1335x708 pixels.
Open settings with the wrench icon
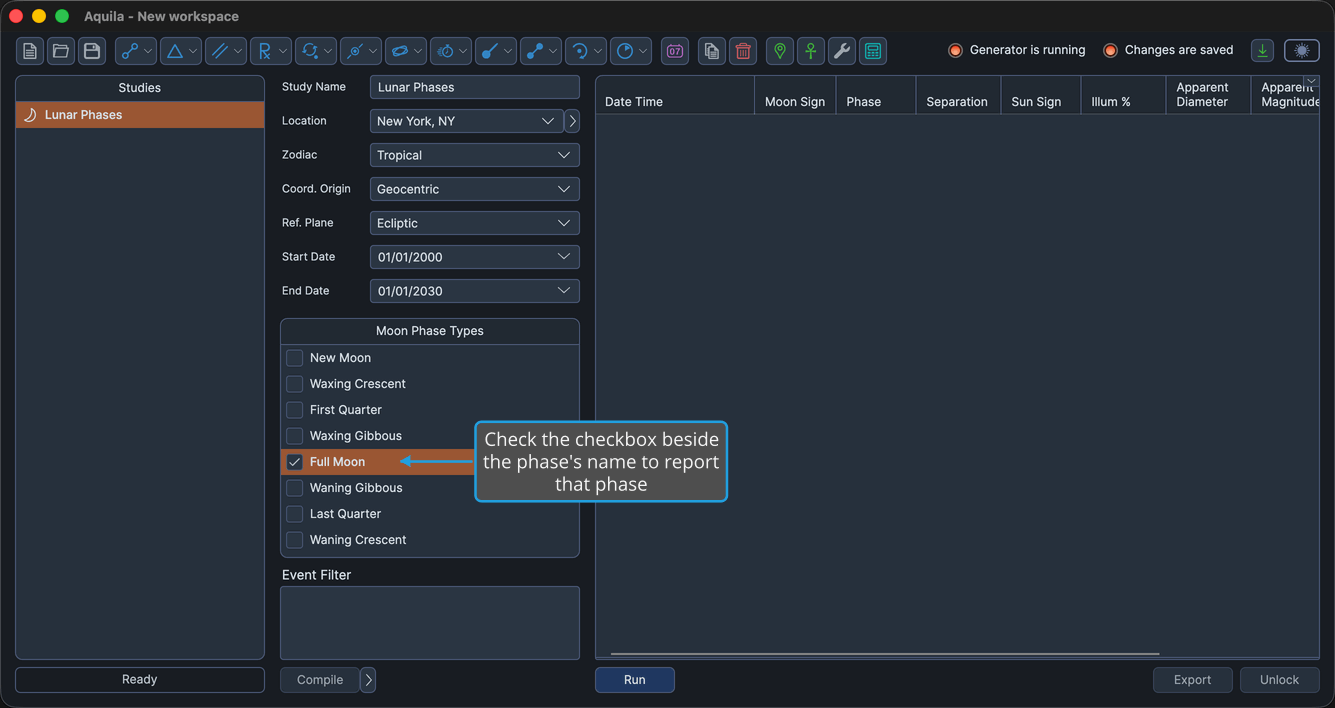coord(842,51)
